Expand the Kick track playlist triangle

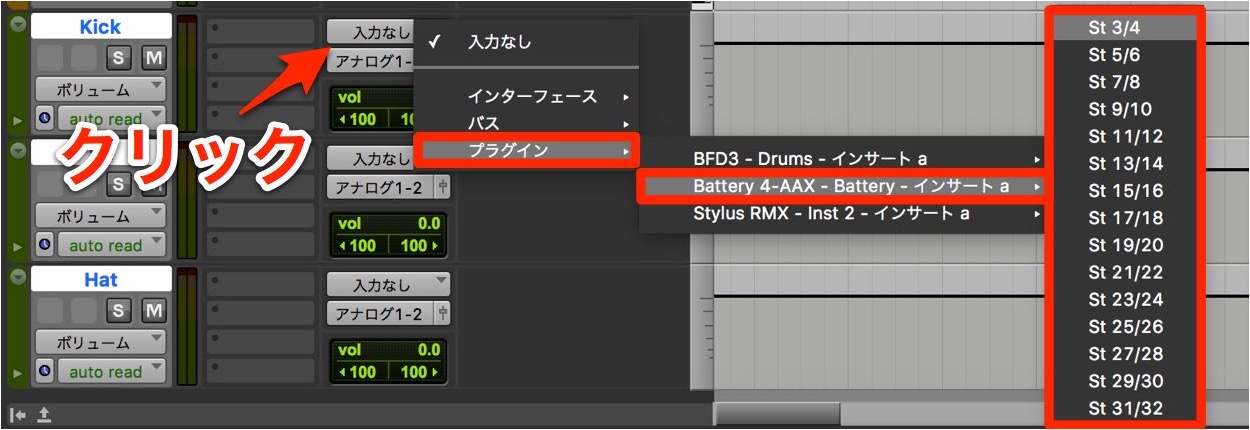[x=16, y=119]
